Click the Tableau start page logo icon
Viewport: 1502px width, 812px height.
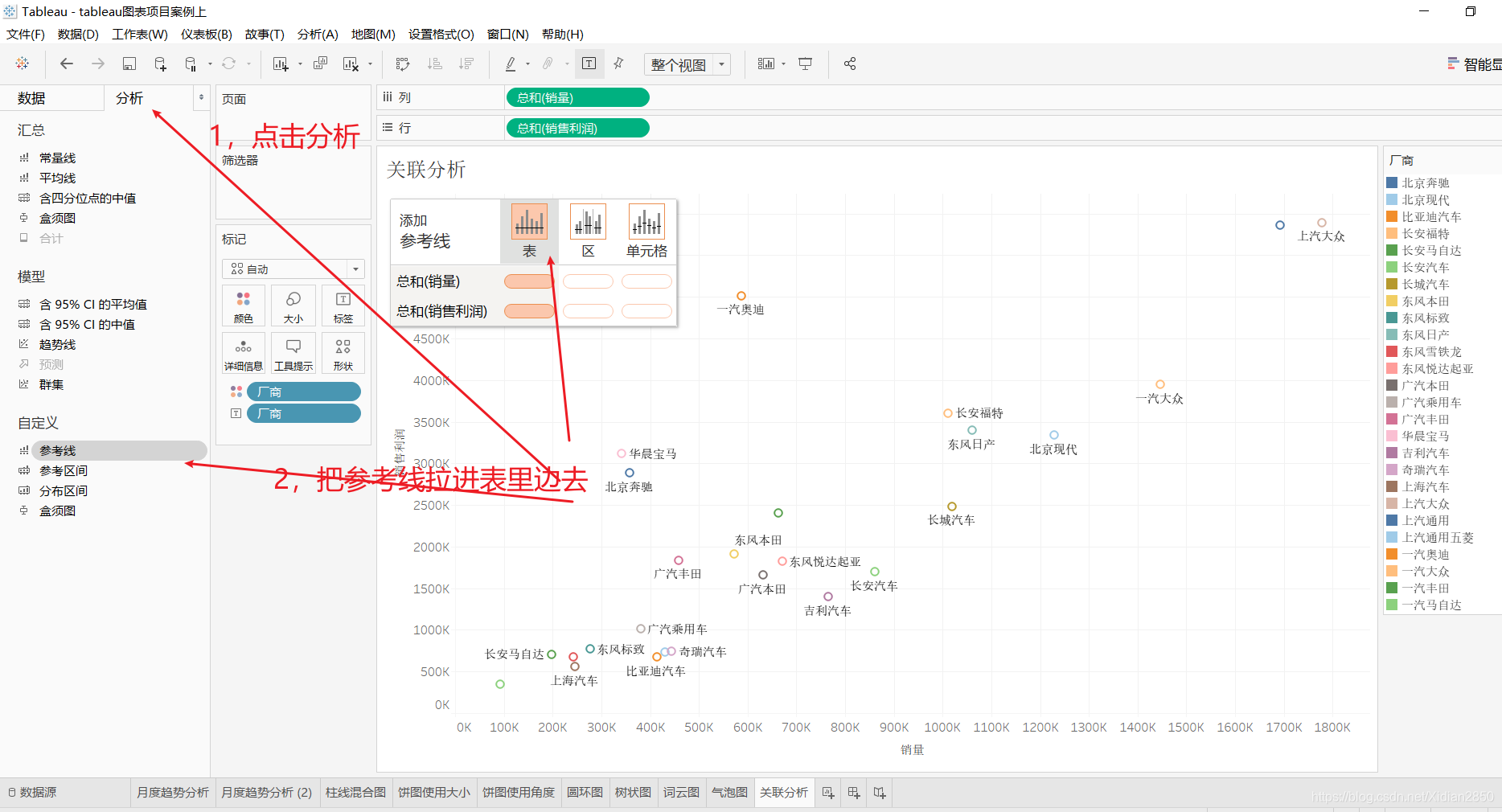23,64
